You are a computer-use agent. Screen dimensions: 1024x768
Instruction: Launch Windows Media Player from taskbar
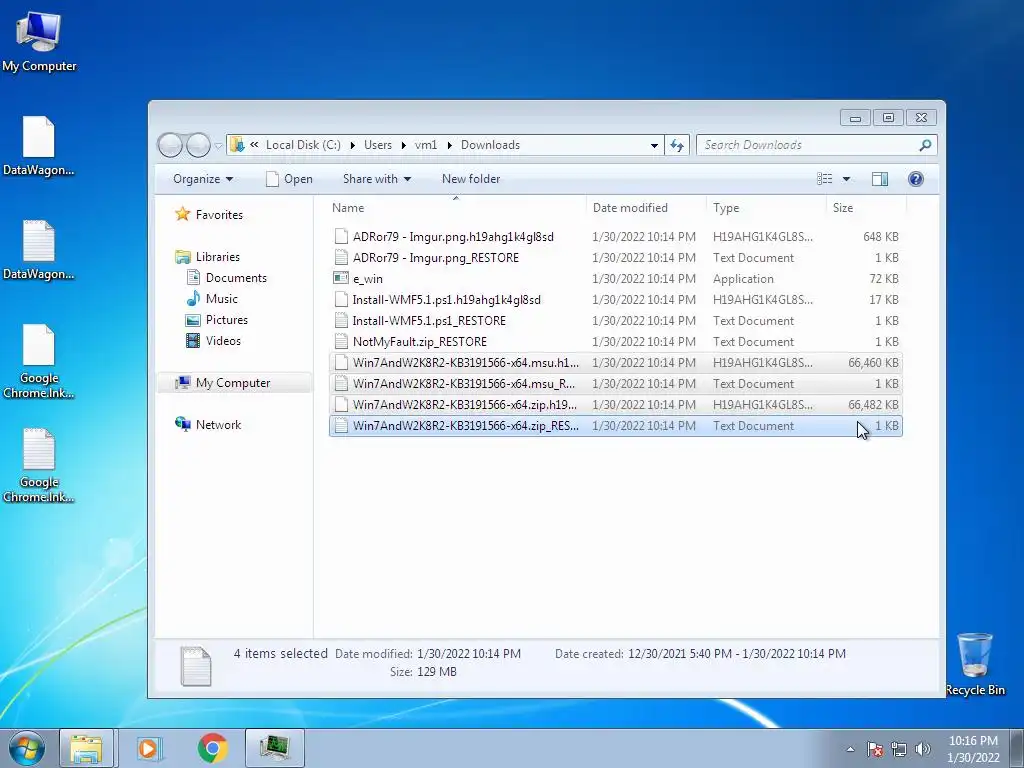[149, 748]
